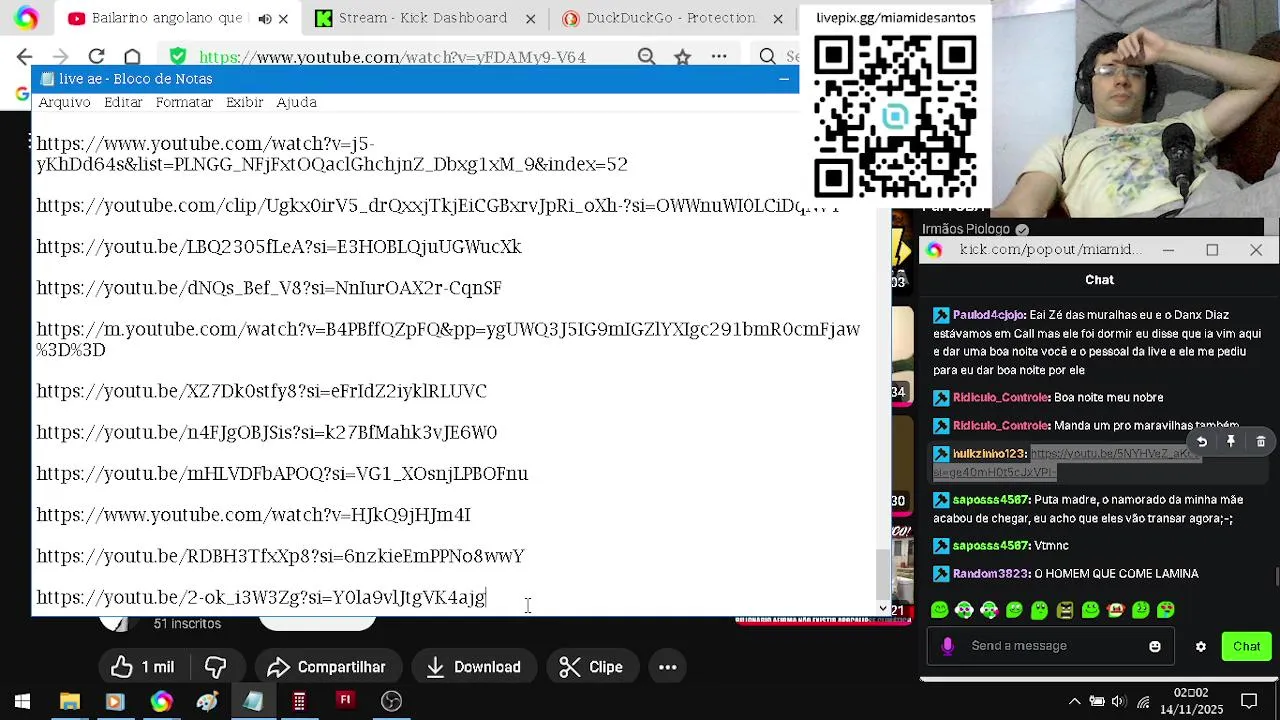Open the Ajuda menu in Notepad
Screen dimensions: 1280x720
coord(296,102)
